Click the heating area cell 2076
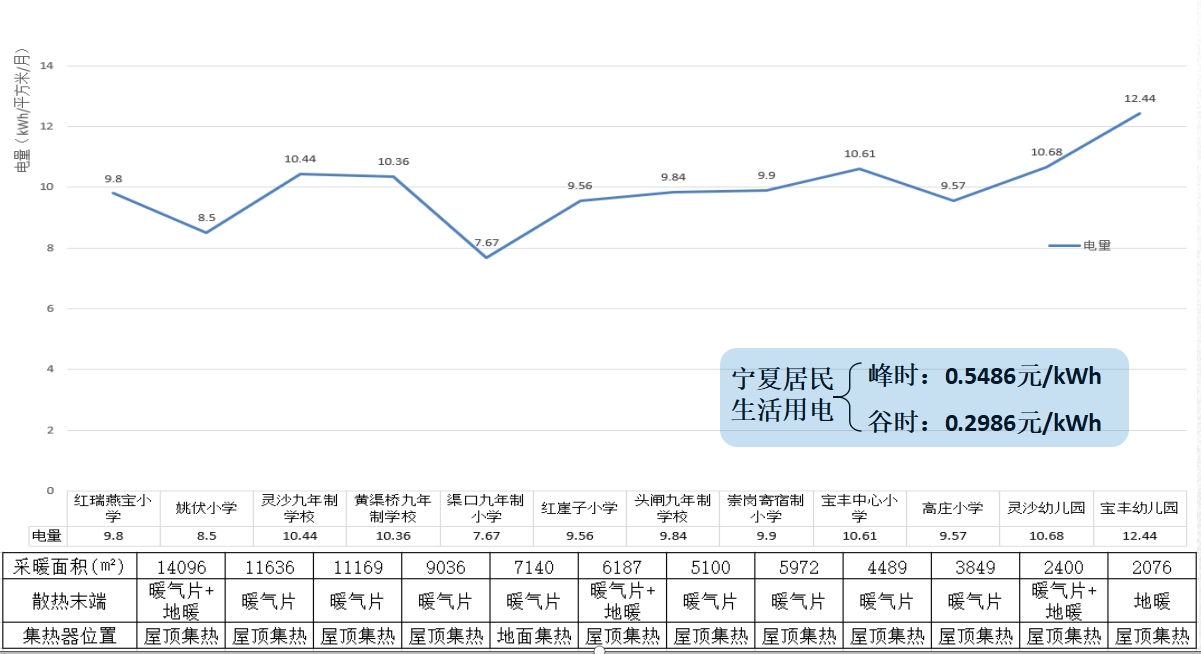The width and height of the screenshot is (1201, 654). 1152,566
